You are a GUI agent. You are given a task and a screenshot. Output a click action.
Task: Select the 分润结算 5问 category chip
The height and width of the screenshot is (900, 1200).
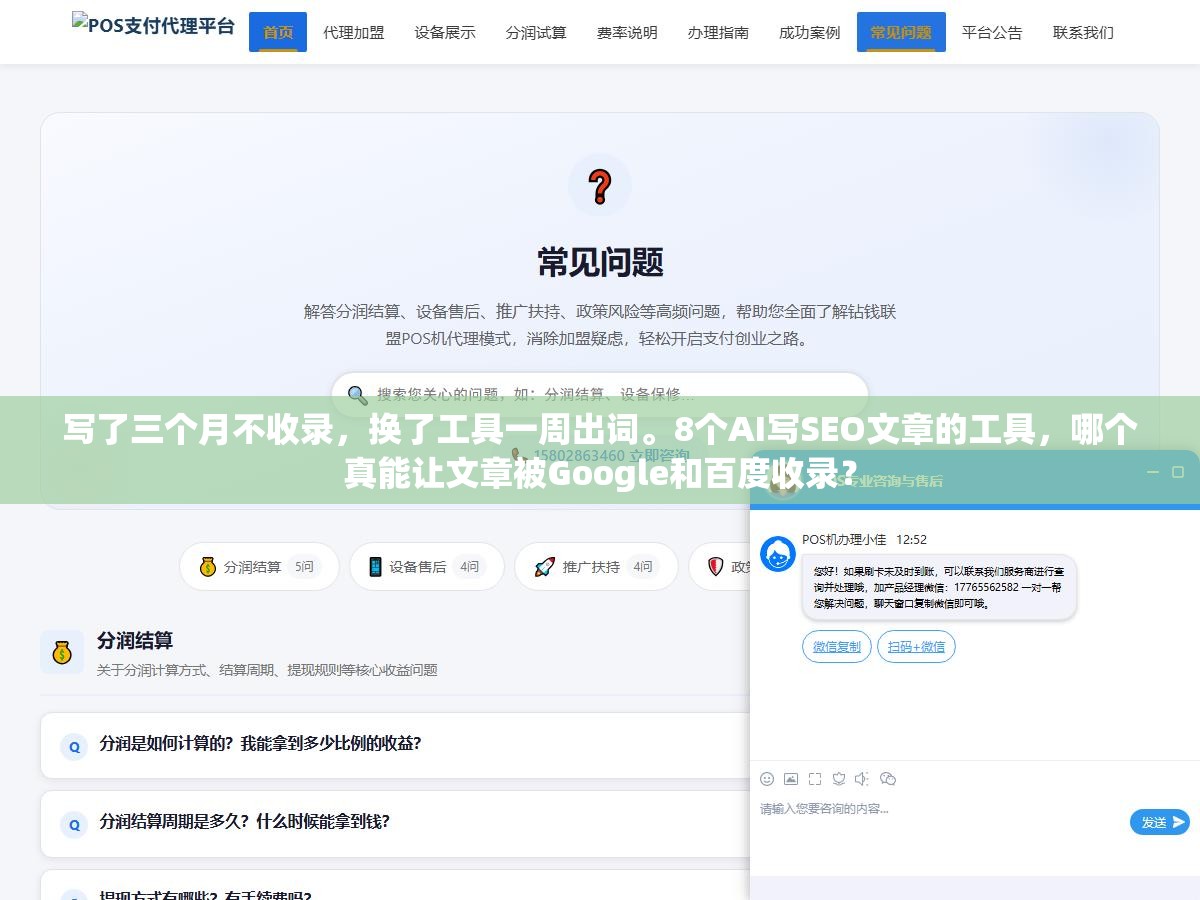(x=259, y=567)
